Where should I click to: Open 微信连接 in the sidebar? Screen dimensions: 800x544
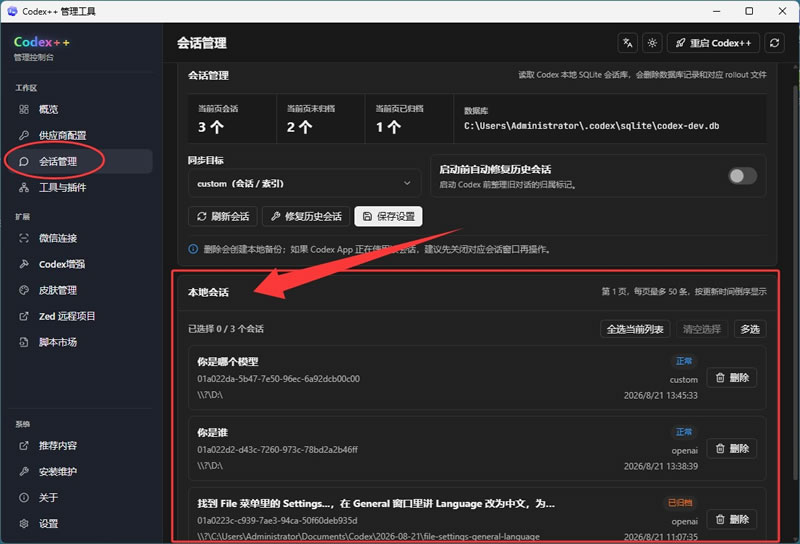click(x=80, y=238)
